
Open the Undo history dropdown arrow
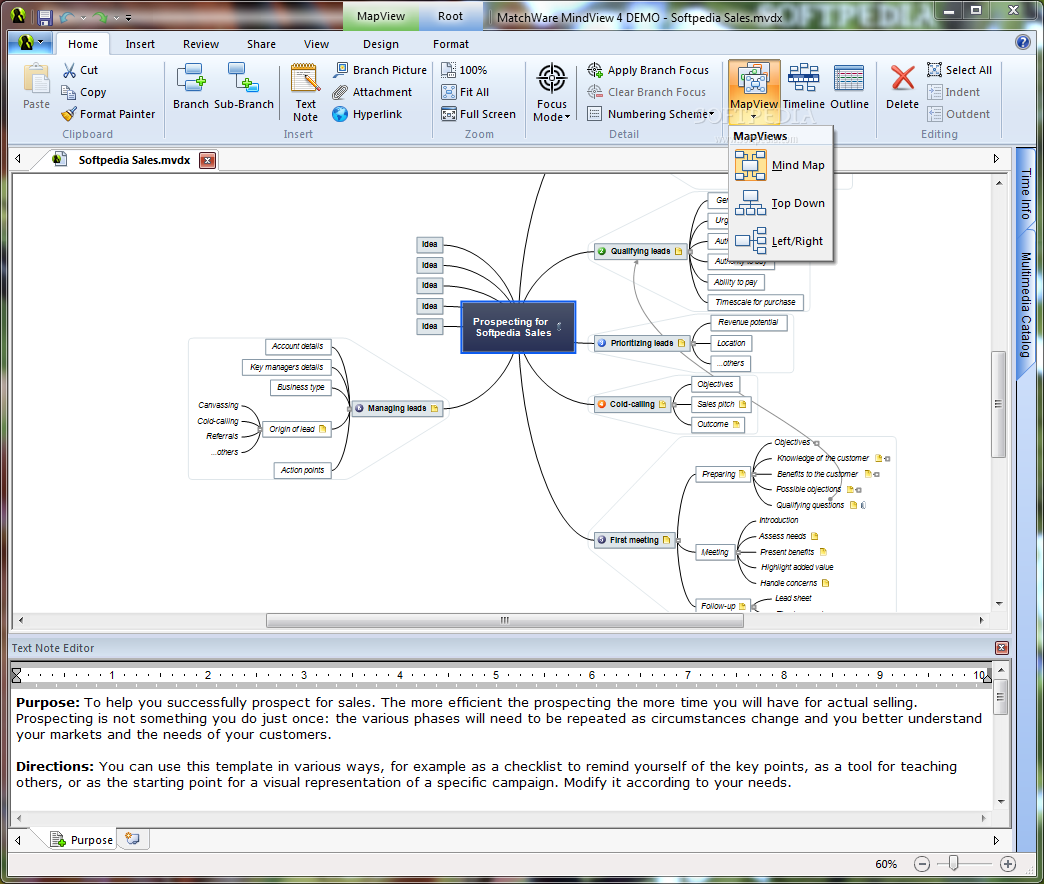[x=83, y=18]
